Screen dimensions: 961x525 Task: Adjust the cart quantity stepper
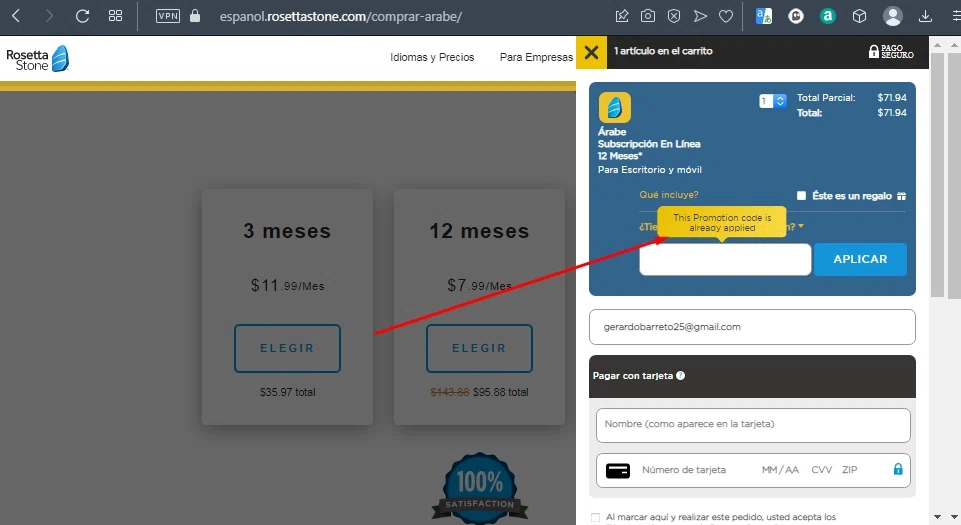[x=772, y=101]
